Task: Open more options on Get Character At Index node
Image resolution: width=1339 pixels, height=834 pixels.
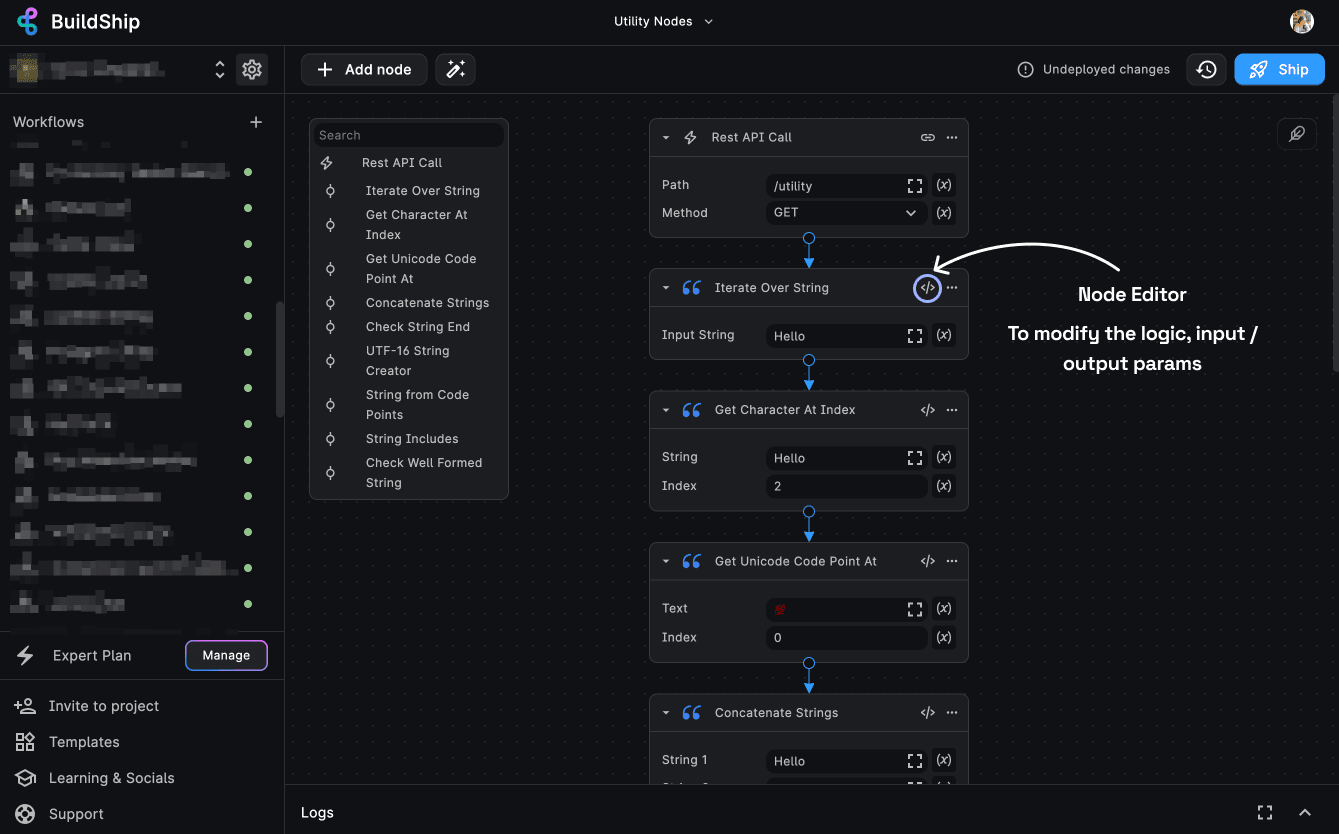Action: click(x=951, y=409)
